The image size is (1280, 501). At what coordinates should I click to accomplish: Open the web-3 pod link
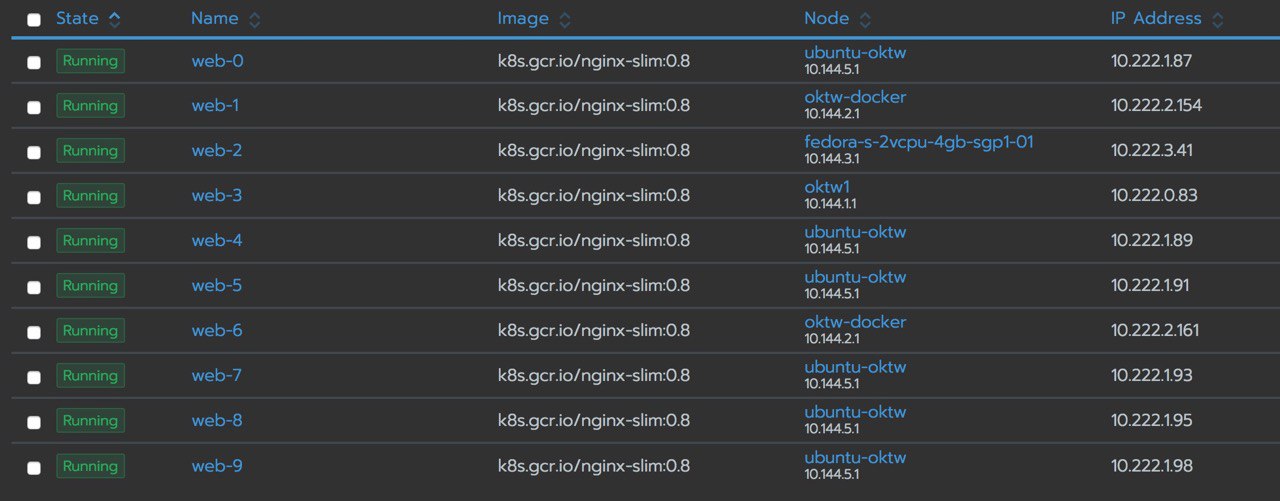(217, 196)
